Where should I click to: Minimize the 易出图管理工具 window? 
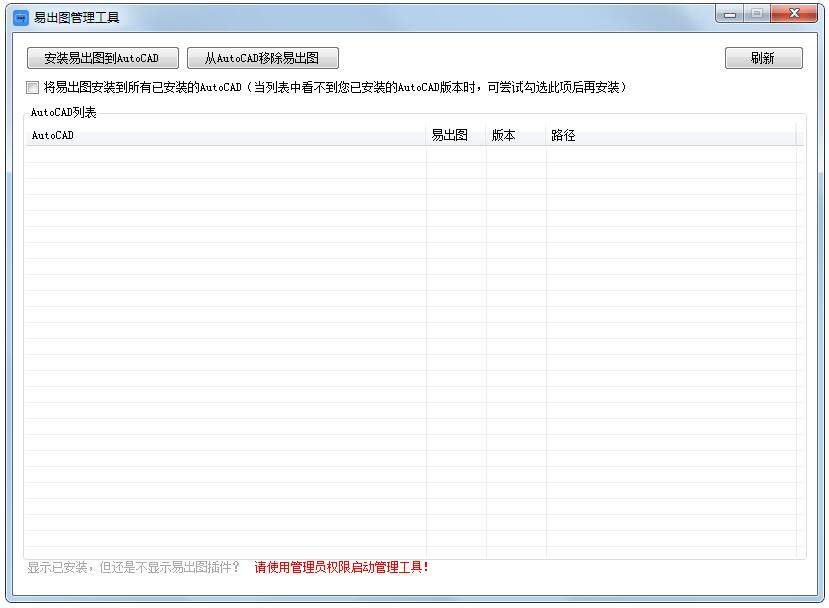729,14
